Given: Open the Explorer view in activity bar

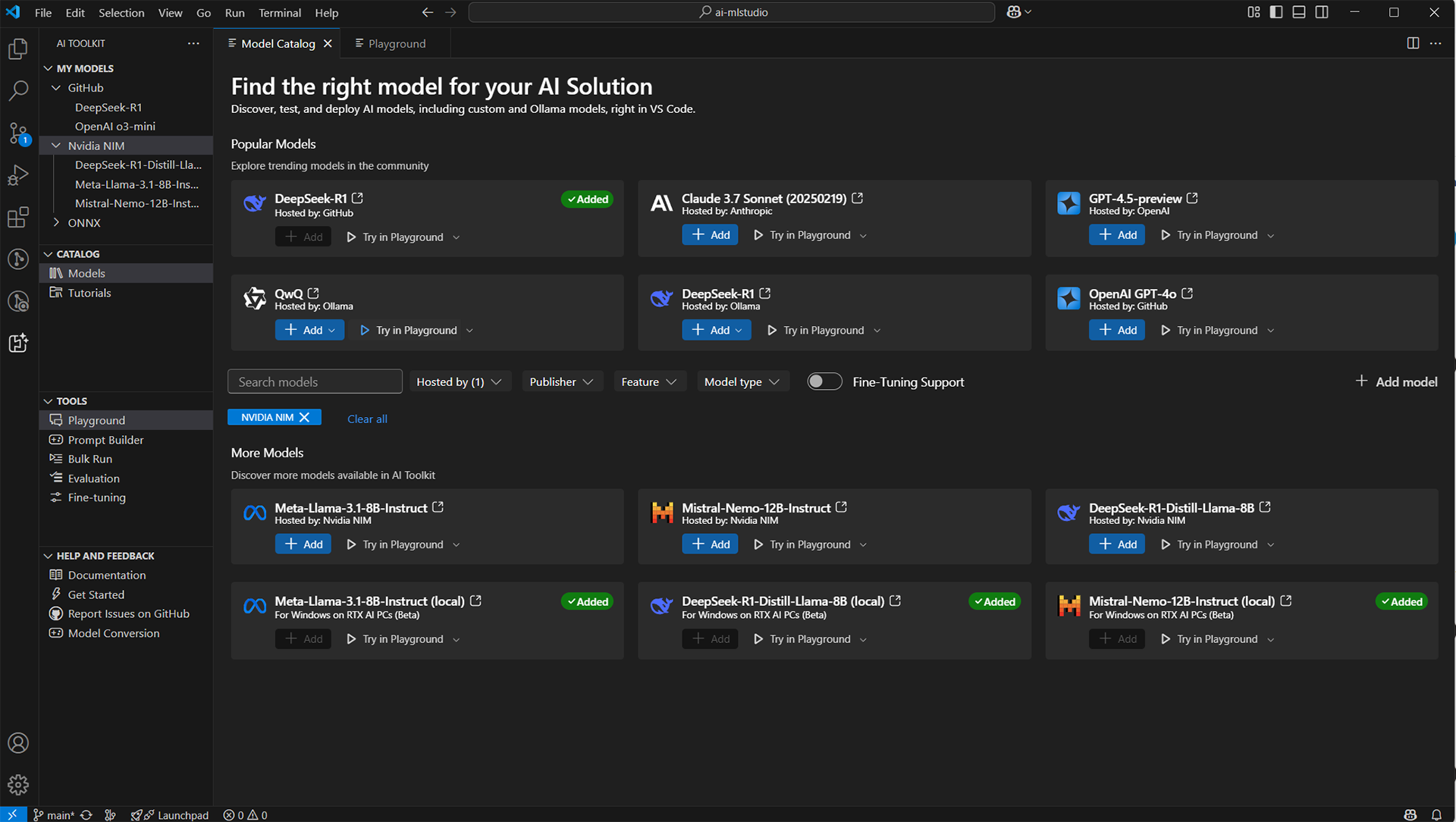Looking at the screenshot, I should (18, 49).
